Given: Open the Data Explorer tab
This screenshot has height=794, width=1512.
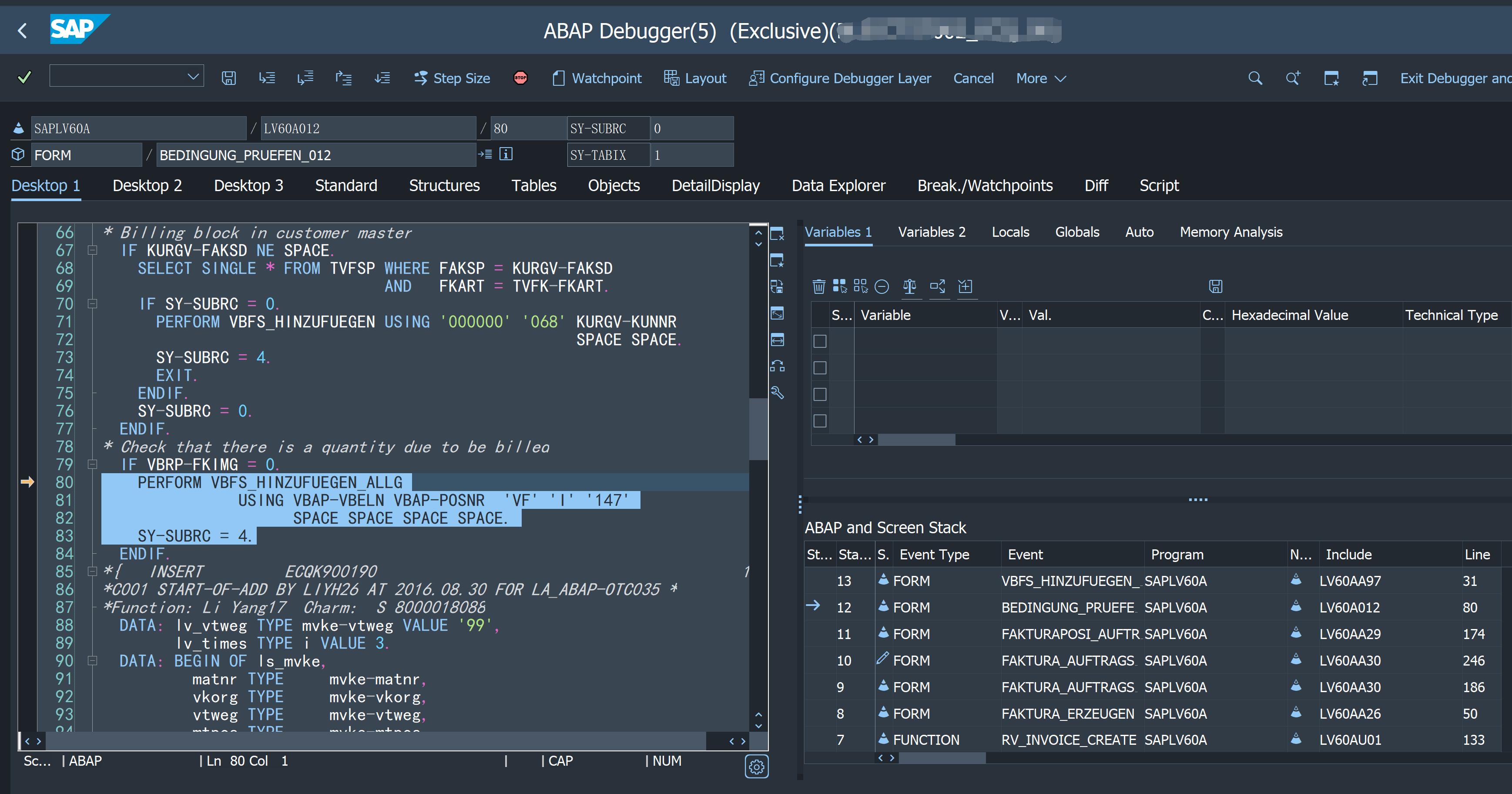Looking at the screenshot, I should [x=838, y=185].
